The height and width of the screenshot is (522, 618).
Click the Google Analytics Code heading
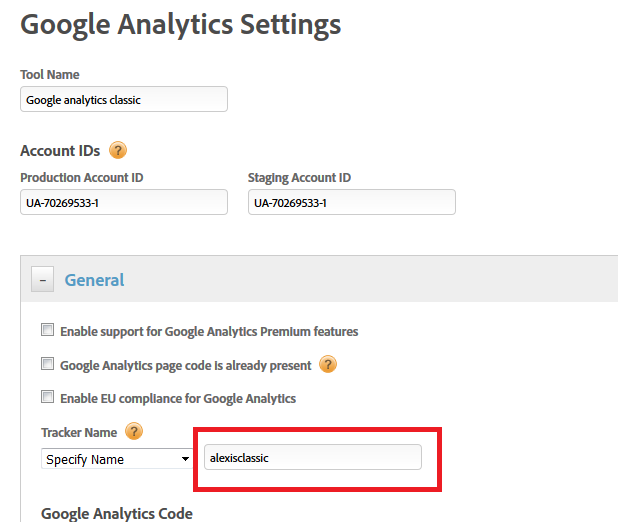click(117, 513)
